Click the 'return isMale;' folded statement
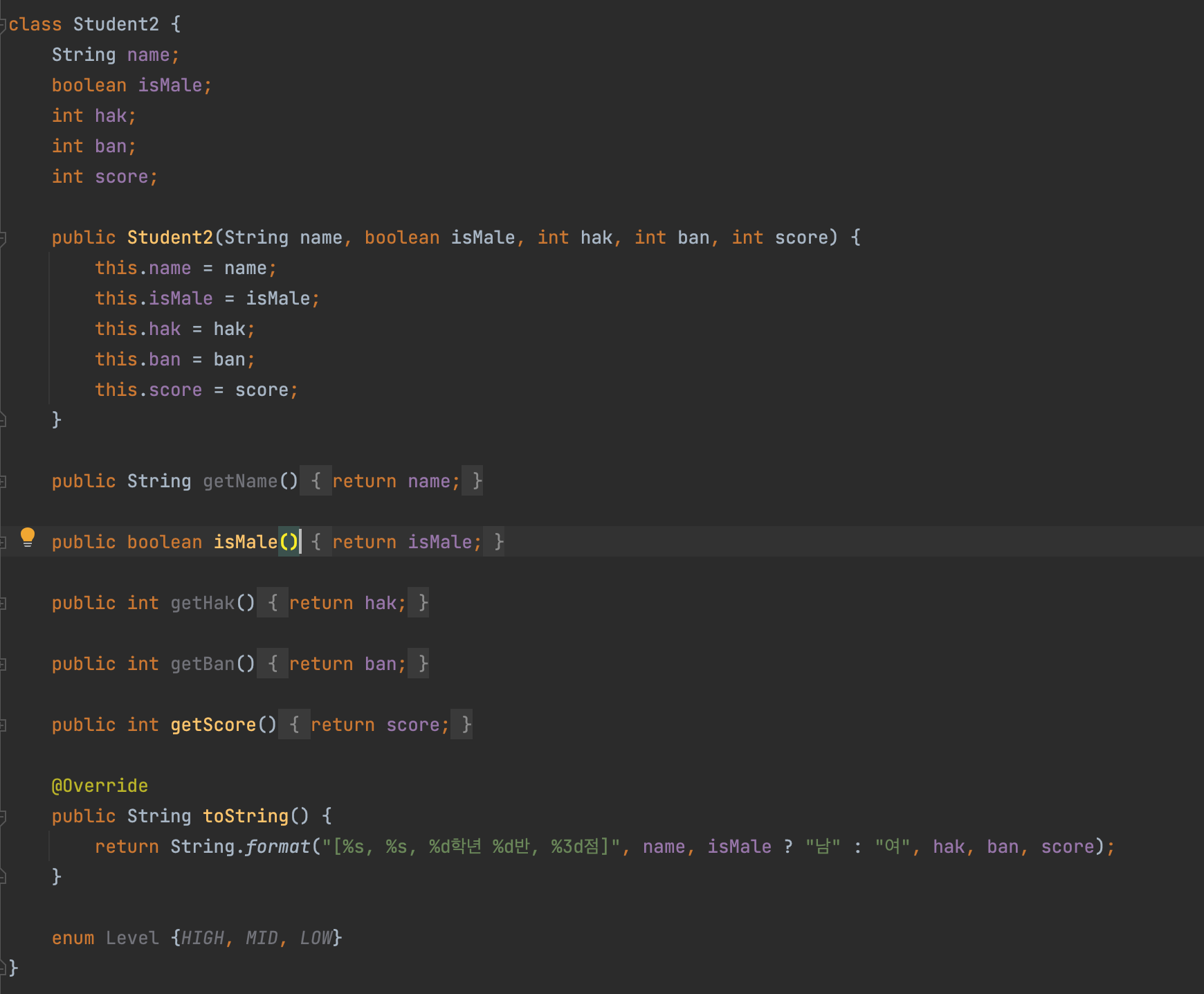This screenshot has width=1204, height=994. click(x=407, y=542)
